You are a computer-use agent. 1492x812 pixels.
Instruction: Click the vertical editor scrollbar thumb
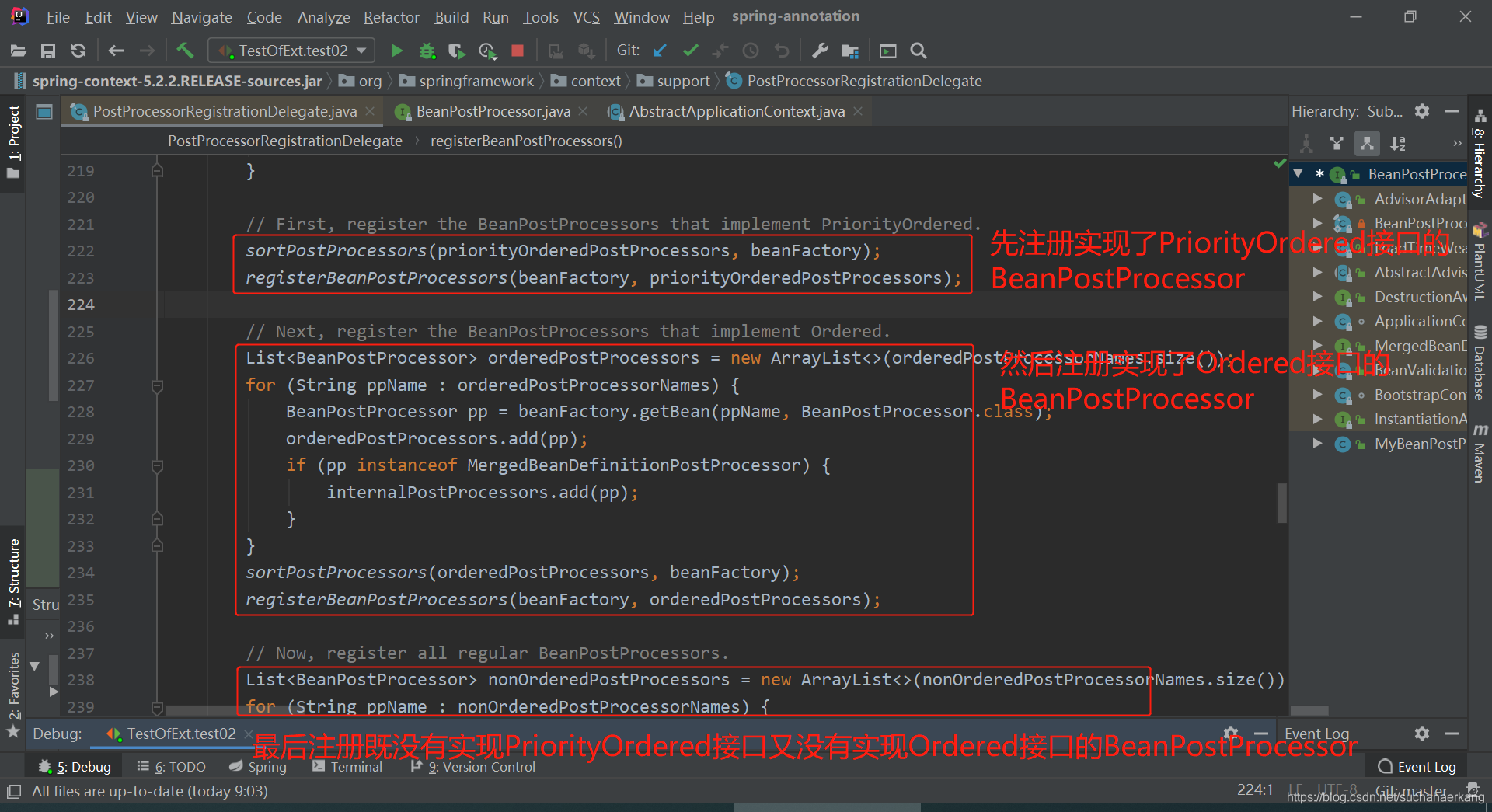coord(1281,503)
